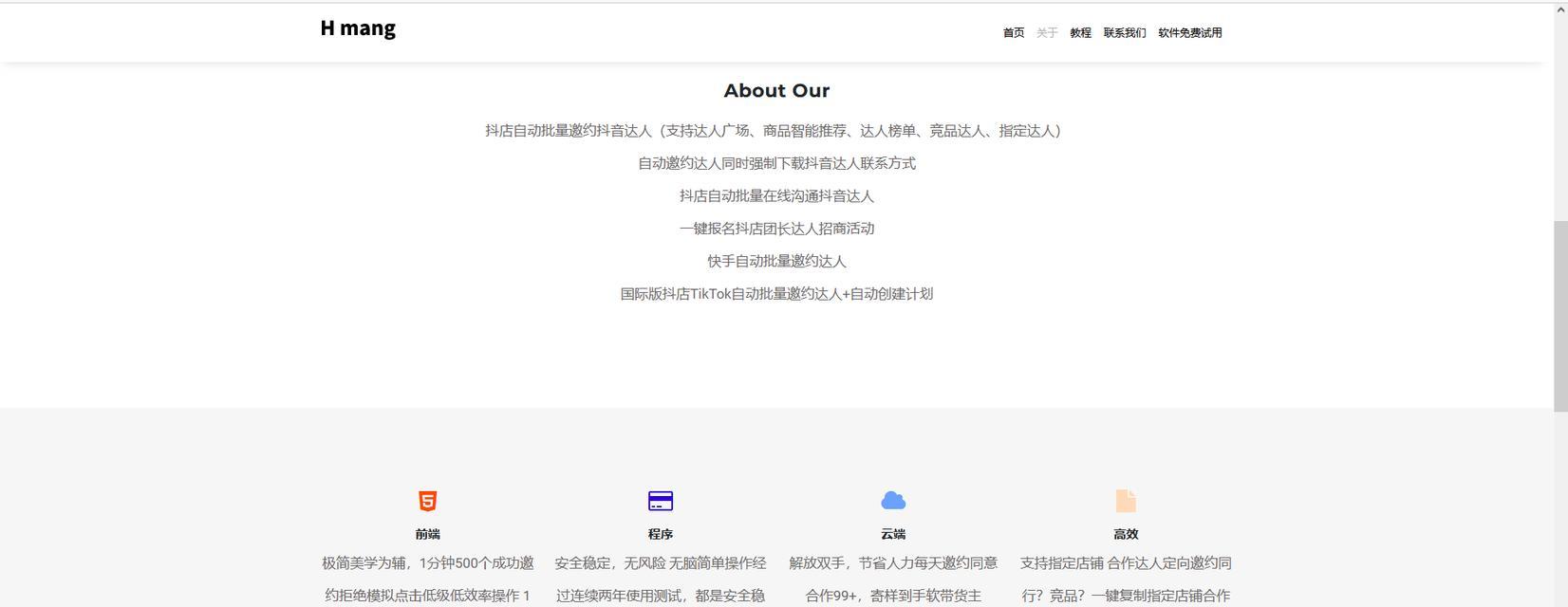Click text 抖店自动批量在线沟通抖音达人
The image size is (1568, 607).
(776, 196)
